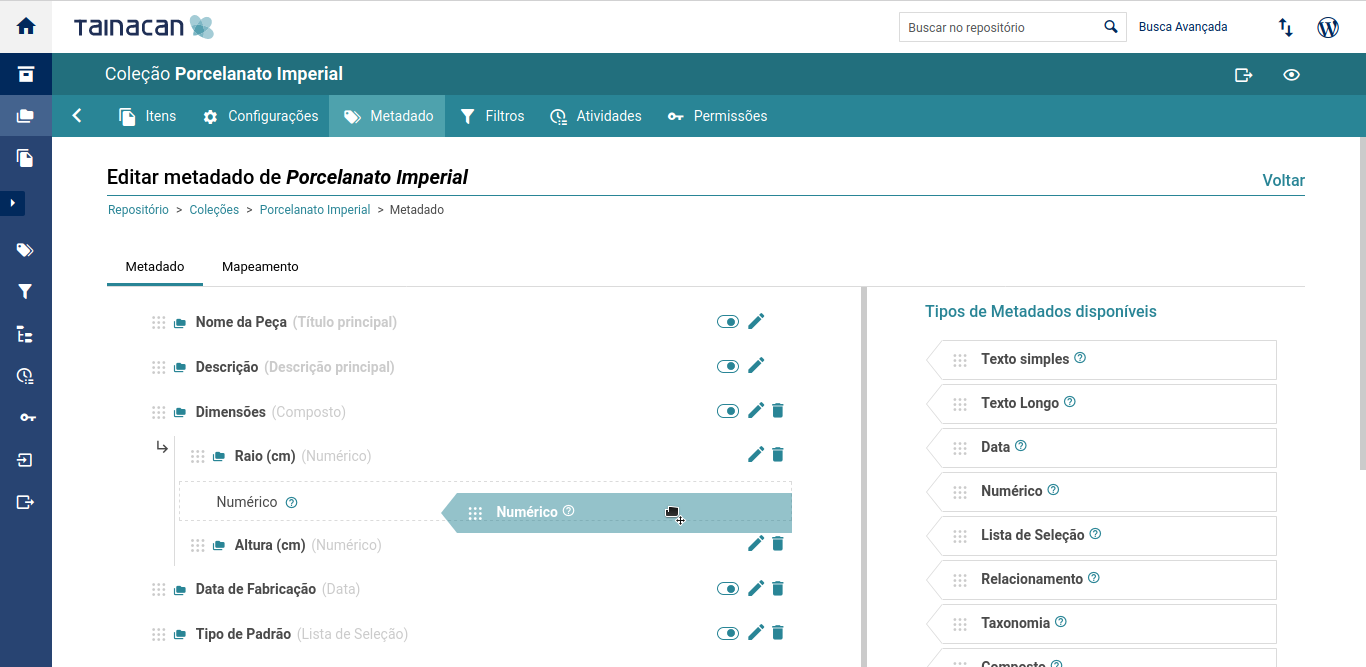Image resolution: width=1366 pixels, height=667 pixels.
Task: Open the Itens tab
Action: (x=147, y=116)
